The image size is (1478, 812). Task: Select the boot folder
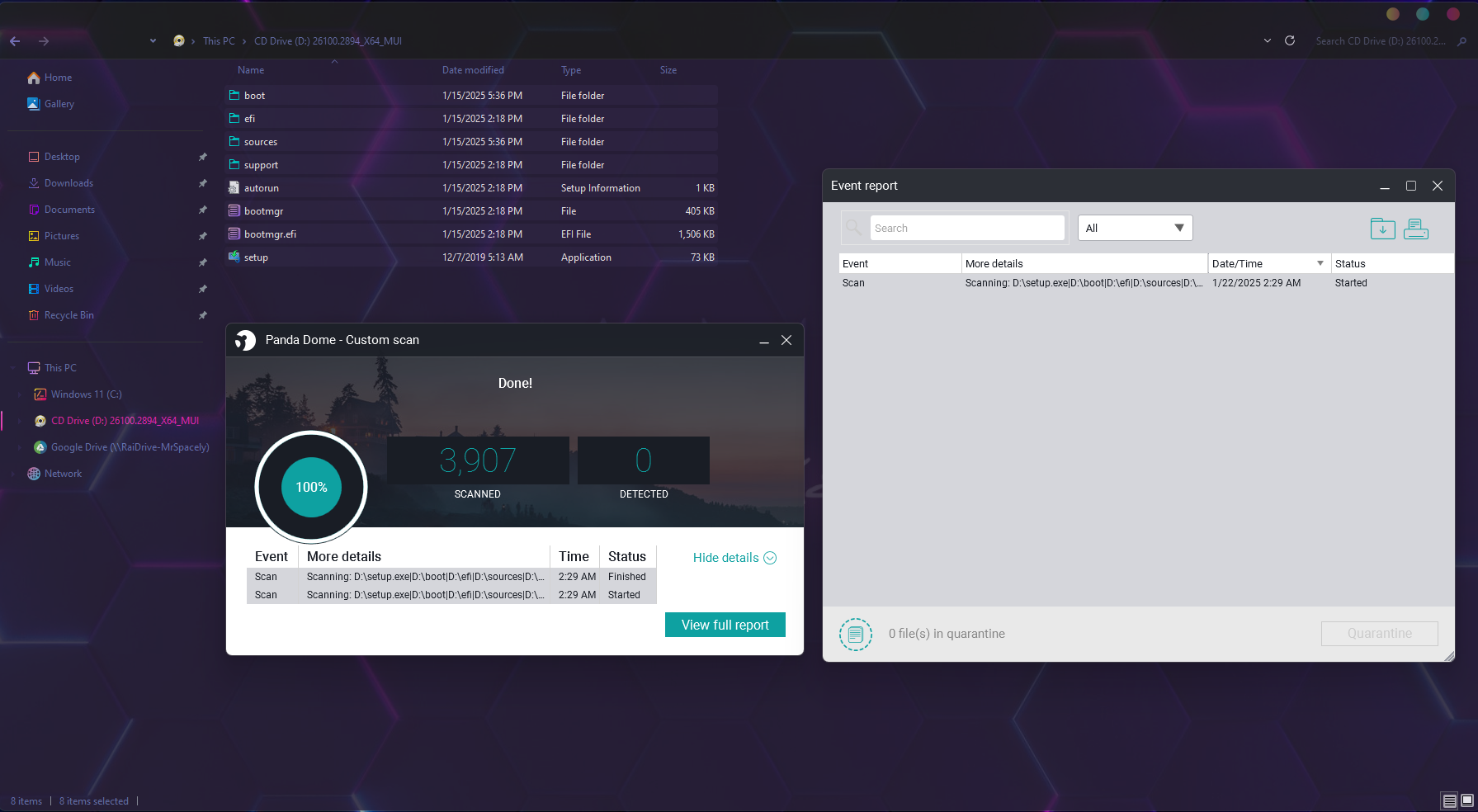click(x=471, y=96)
